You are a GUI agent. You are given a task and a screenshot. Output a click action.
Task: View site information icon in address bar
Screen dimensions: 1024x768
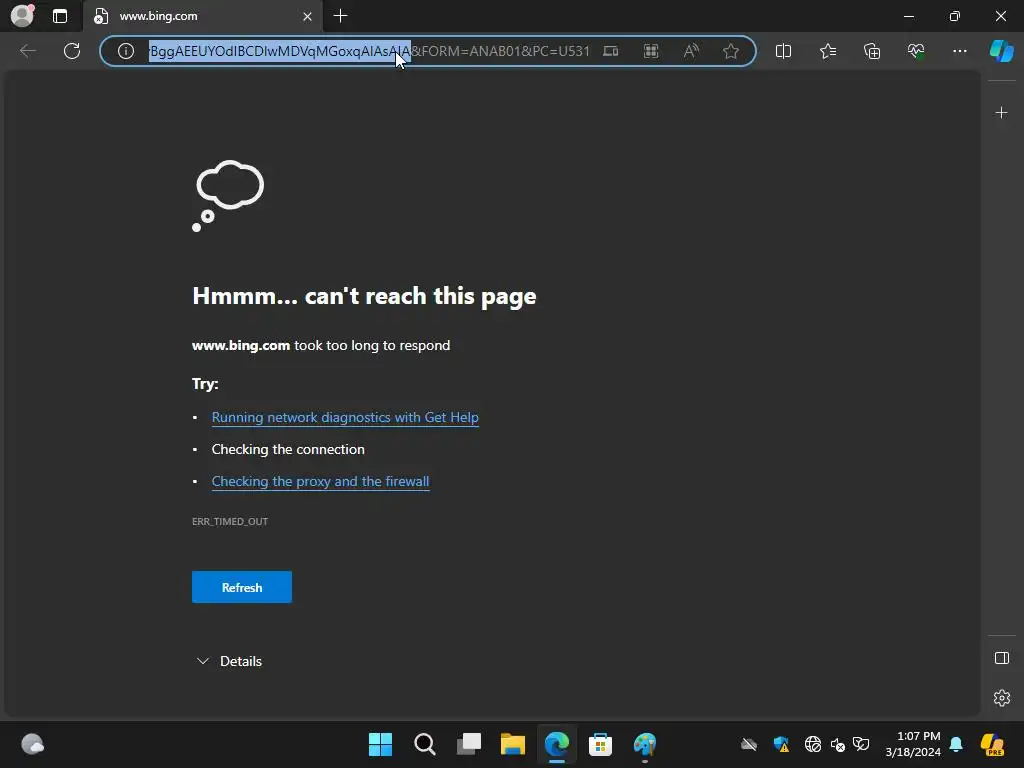[126, 51]
